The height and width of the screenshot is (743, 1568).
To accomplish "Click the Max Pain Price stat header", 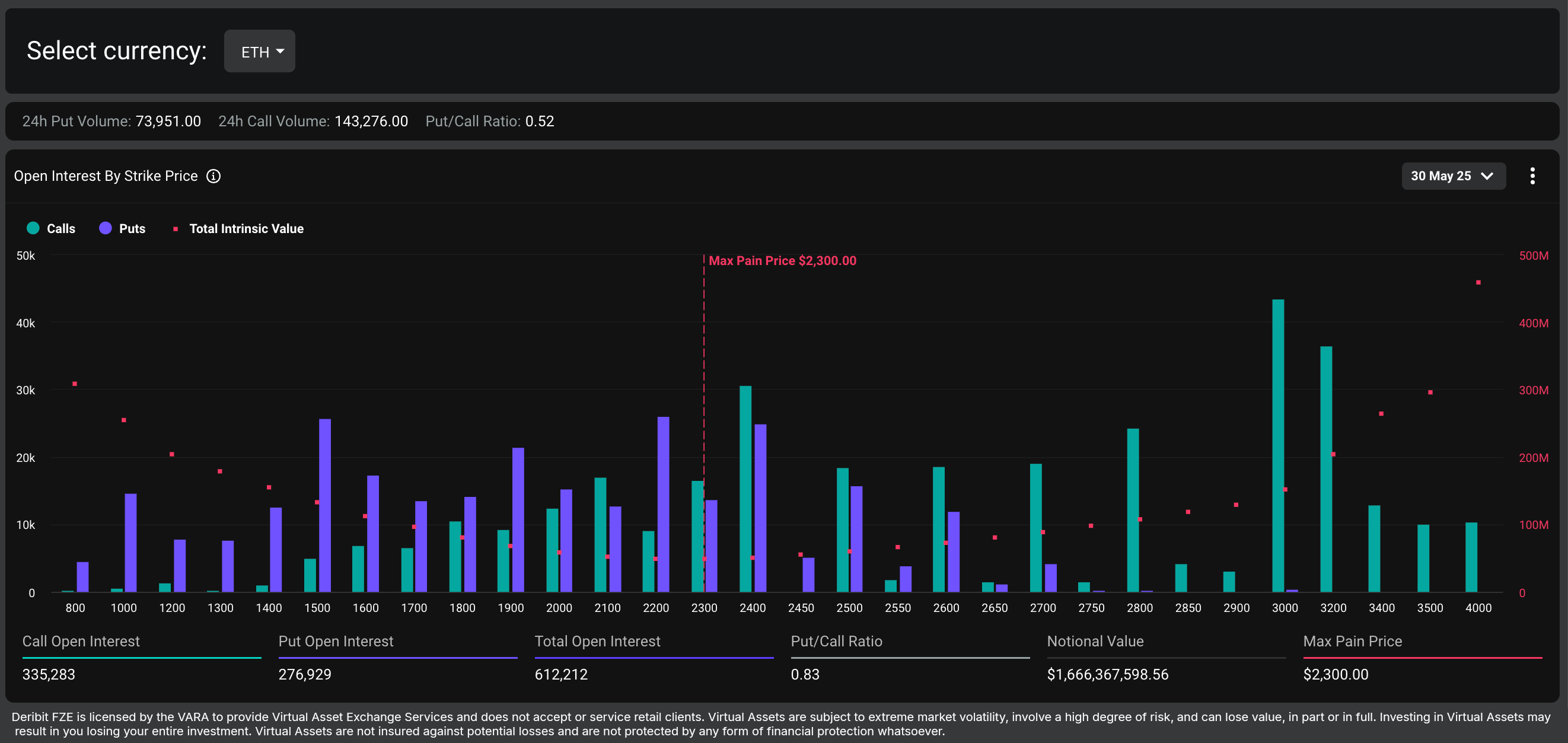I will [1352, 641].
